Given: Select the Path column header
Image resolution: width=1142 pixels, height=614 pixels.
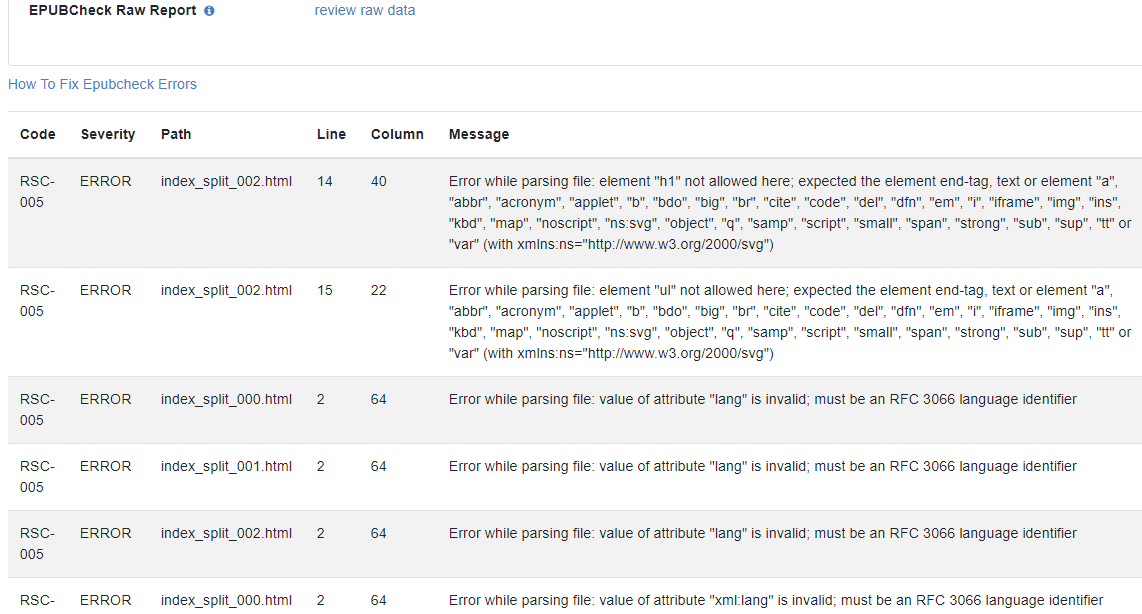Looking at the screenshot, I should tap(176, 134).
